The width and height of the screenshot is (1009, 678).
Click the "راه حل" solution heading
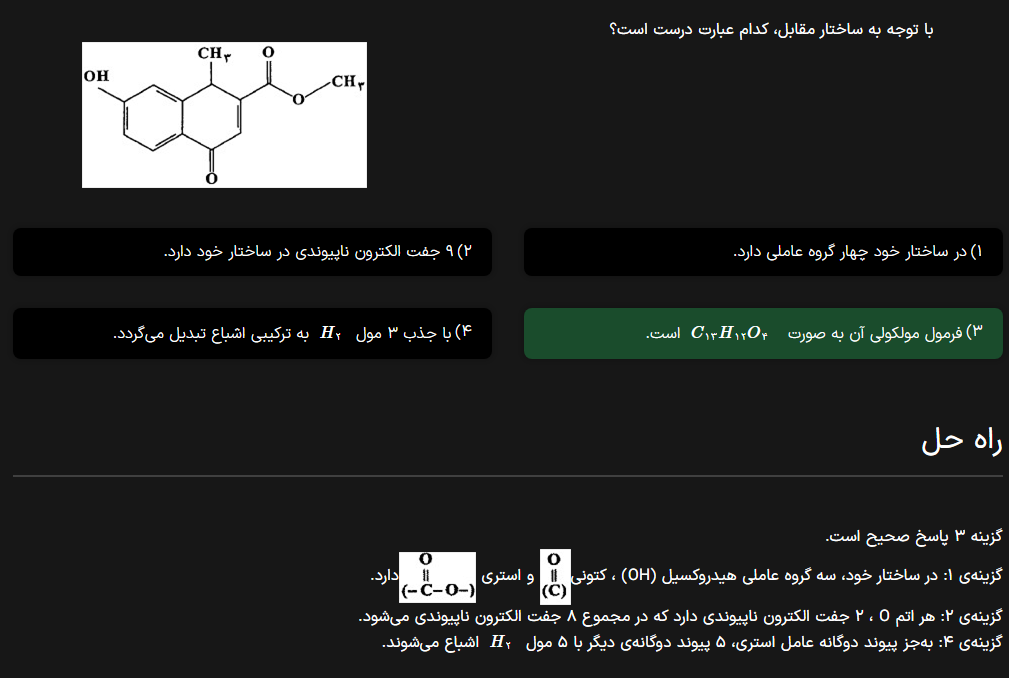click(961, 442)
